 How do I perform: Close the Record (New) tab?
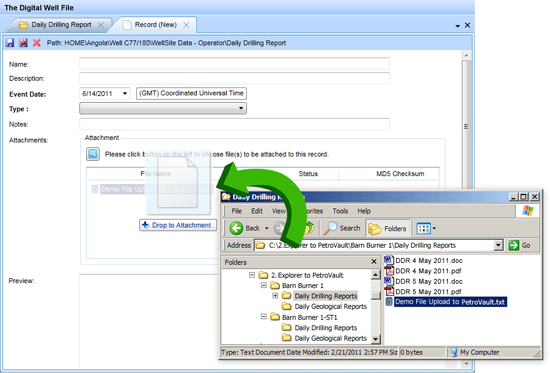click(186, 25)
